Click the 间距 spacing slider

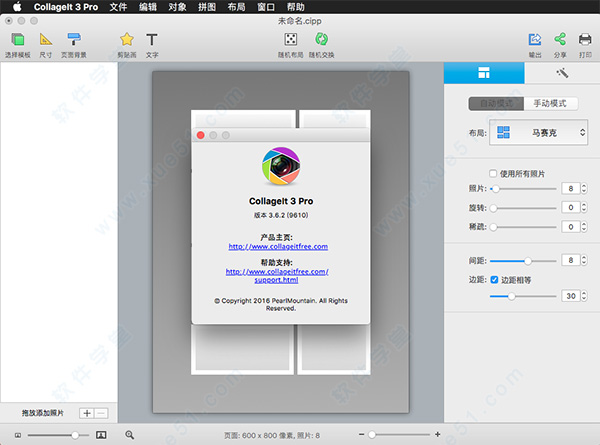click(x=523, y=261)
